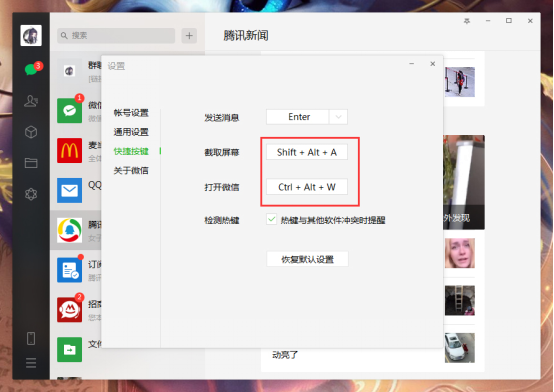The image size is (554, 392).
Task: Select the 关于微信 settings tab
Action: pos(131,170)
